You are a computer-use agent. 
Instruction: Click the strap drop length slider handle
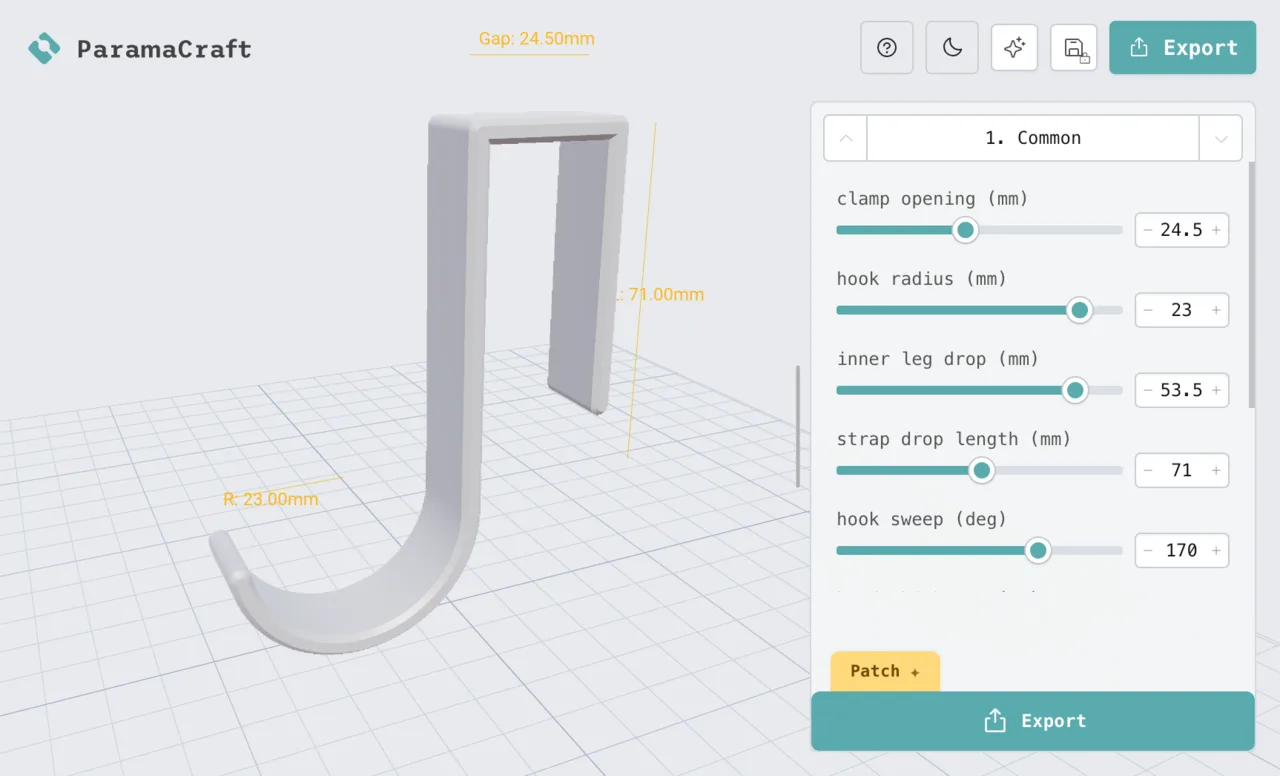982,470
